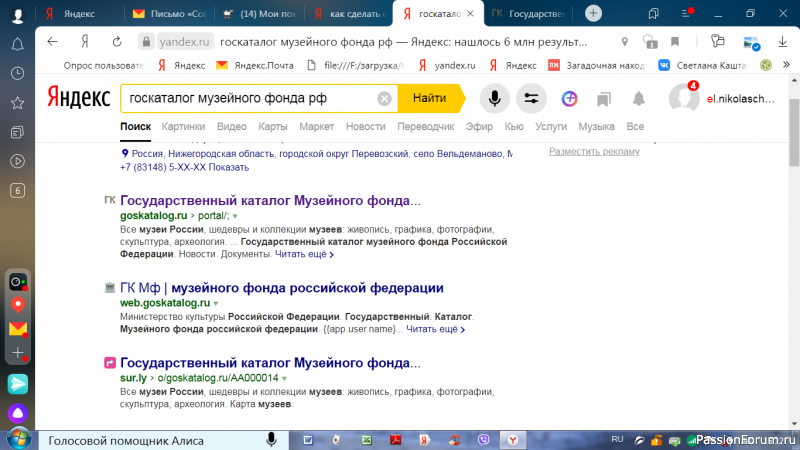
Task: Open the Музыка tab
Action: [596, 127]
